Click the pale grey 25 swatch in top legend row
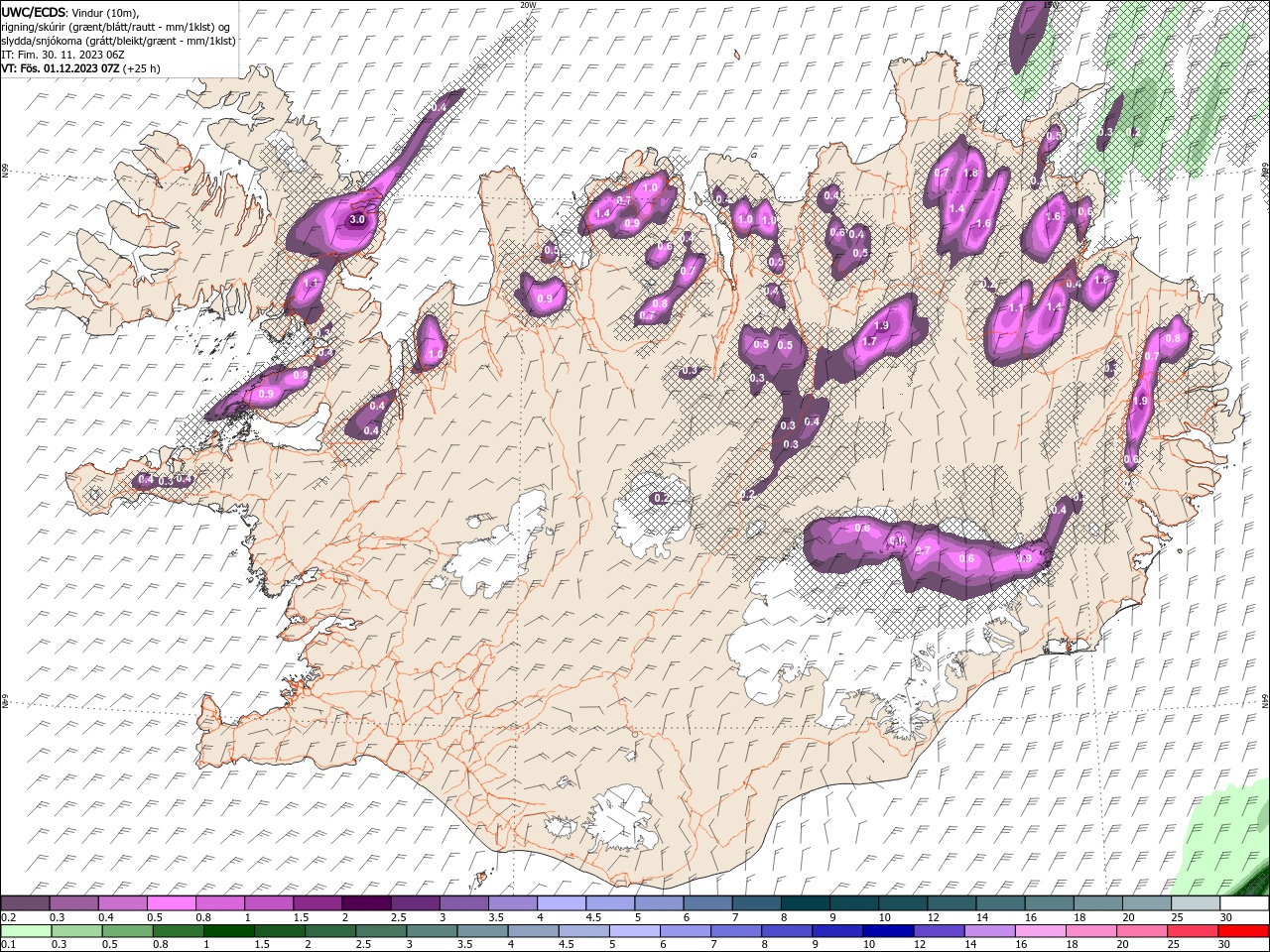 point(1195,903)
